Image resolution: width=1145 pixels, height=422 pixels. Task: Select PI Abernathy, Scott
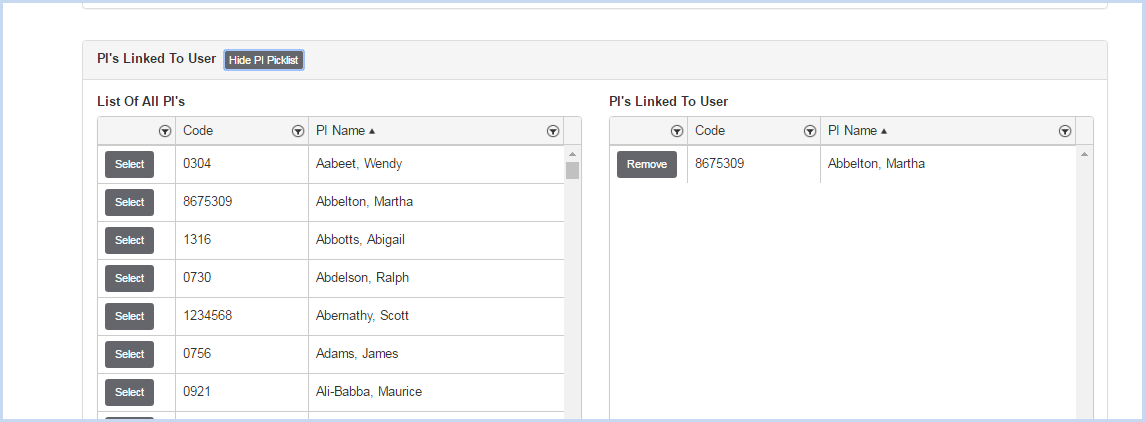click(129, 316)
